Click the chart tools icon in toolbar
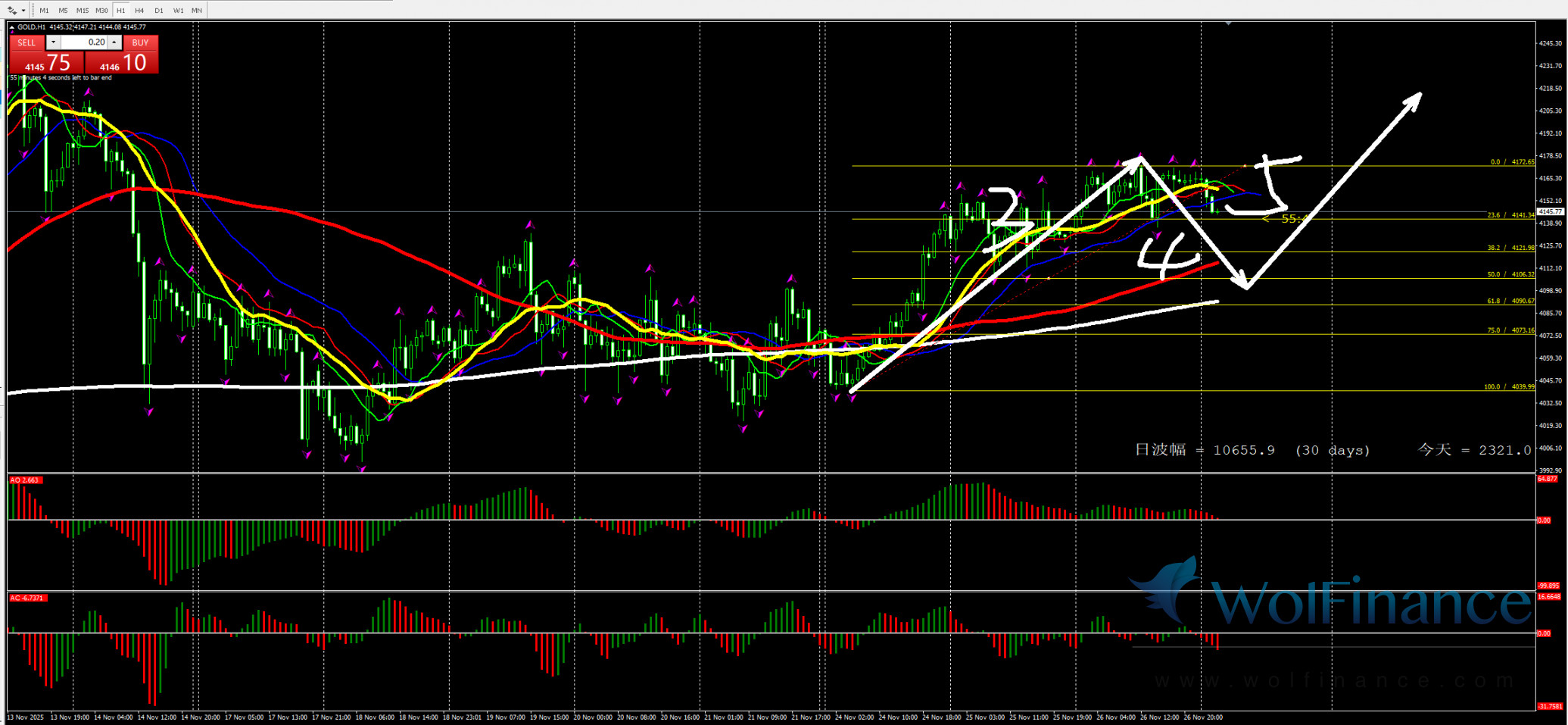 [x=12, y=11]
